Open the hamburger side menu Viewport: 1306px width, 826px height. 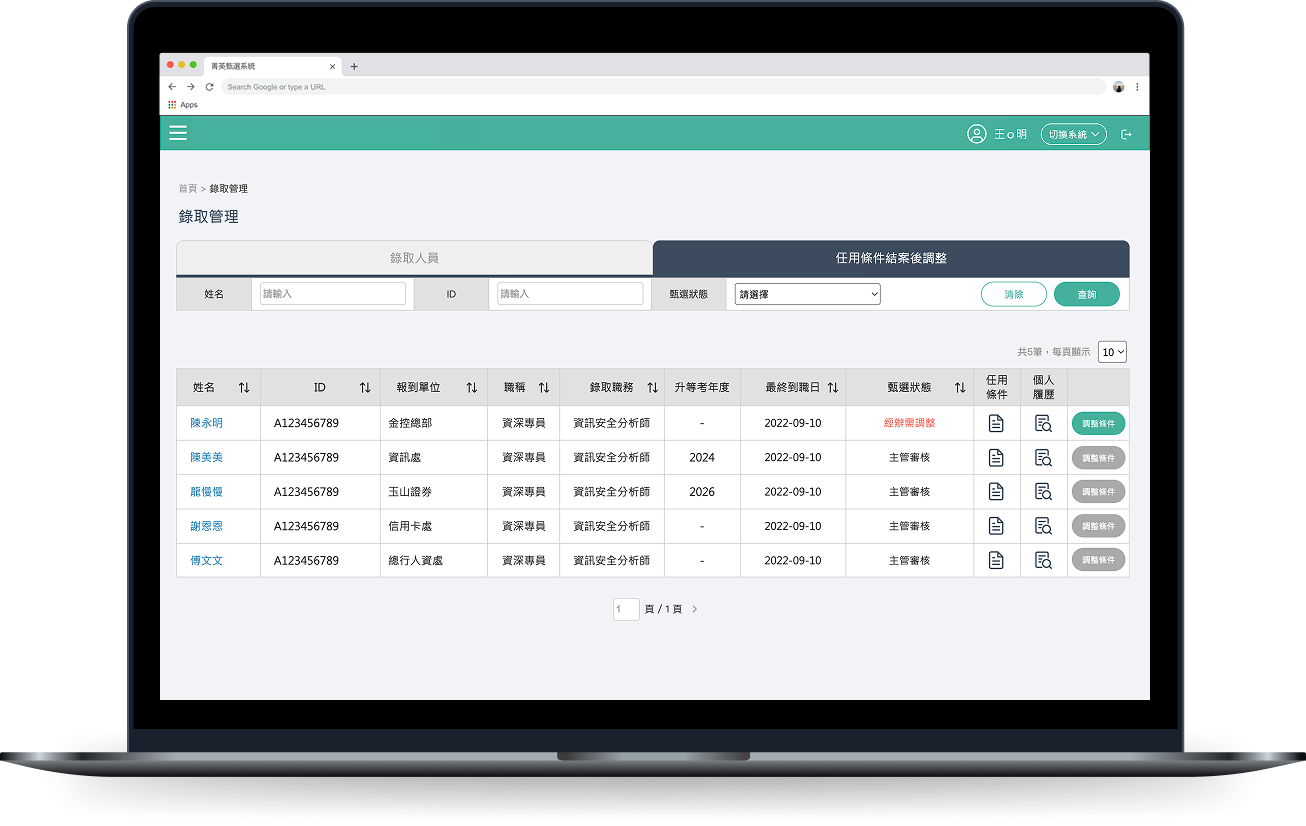(178, 133)
